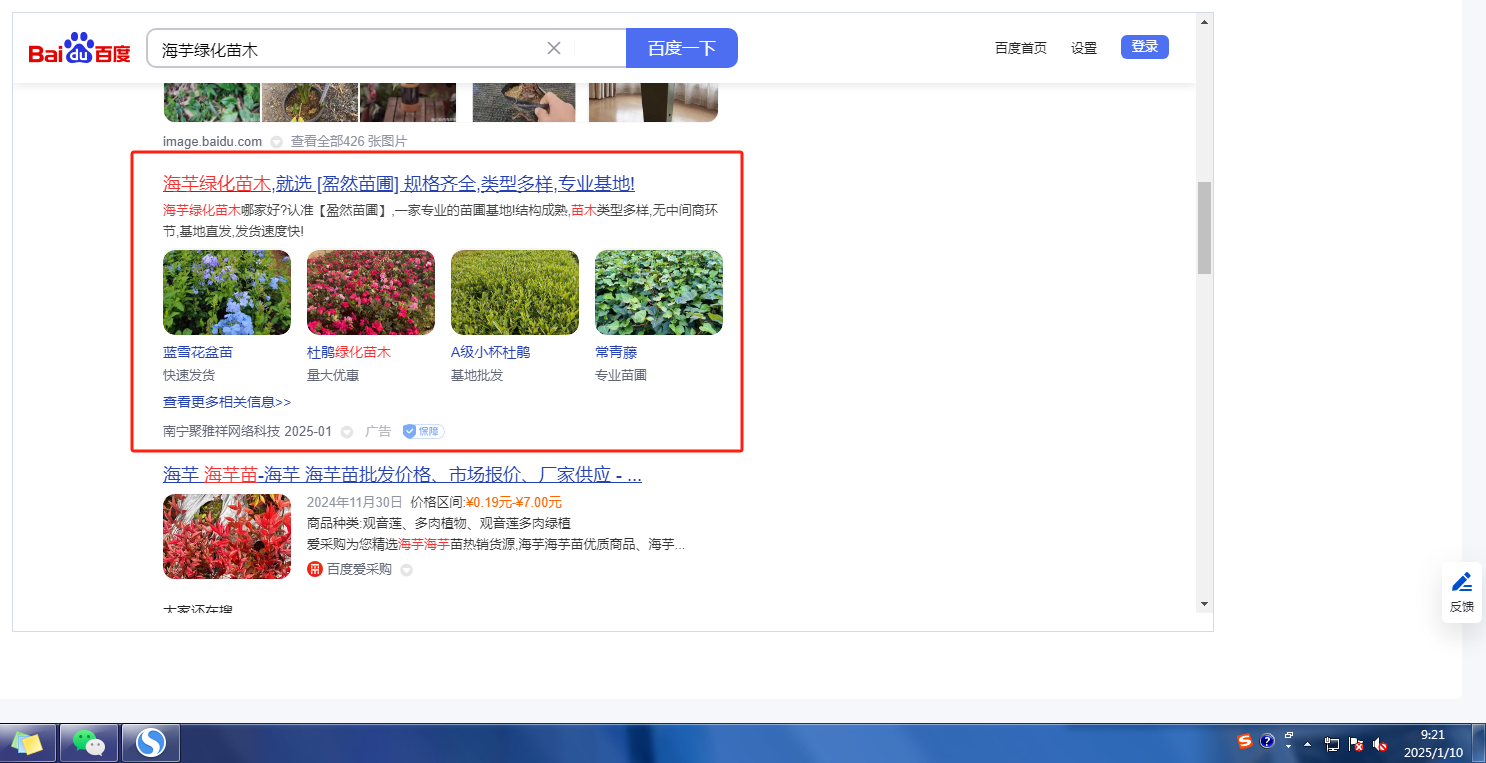Click the network connection tray icon

(x=1332, y=744)
